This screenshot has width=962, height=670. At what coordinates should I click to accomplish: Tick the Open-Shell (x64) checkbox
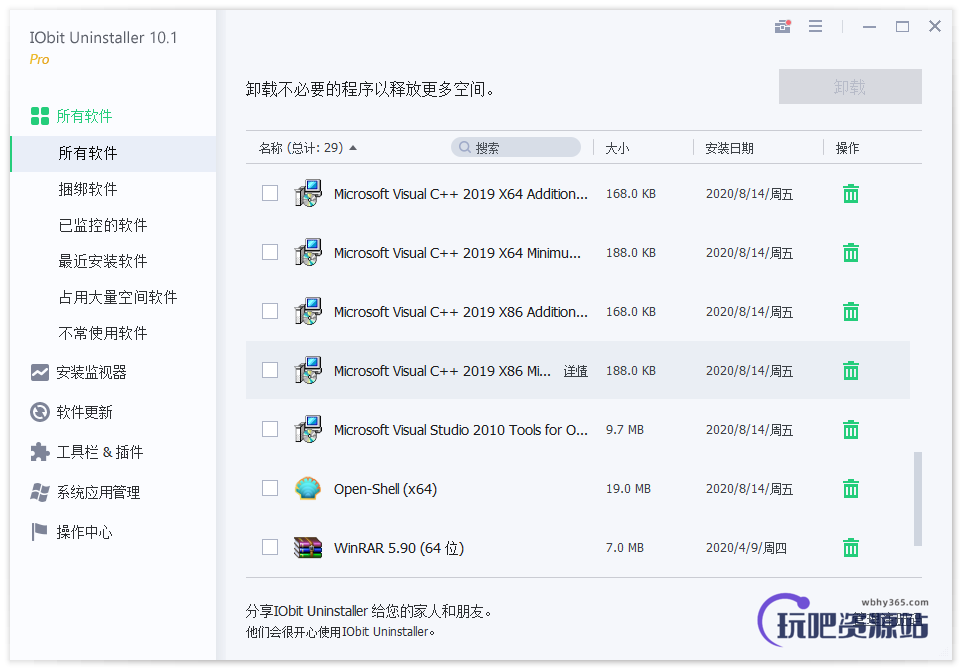point(270,488)
